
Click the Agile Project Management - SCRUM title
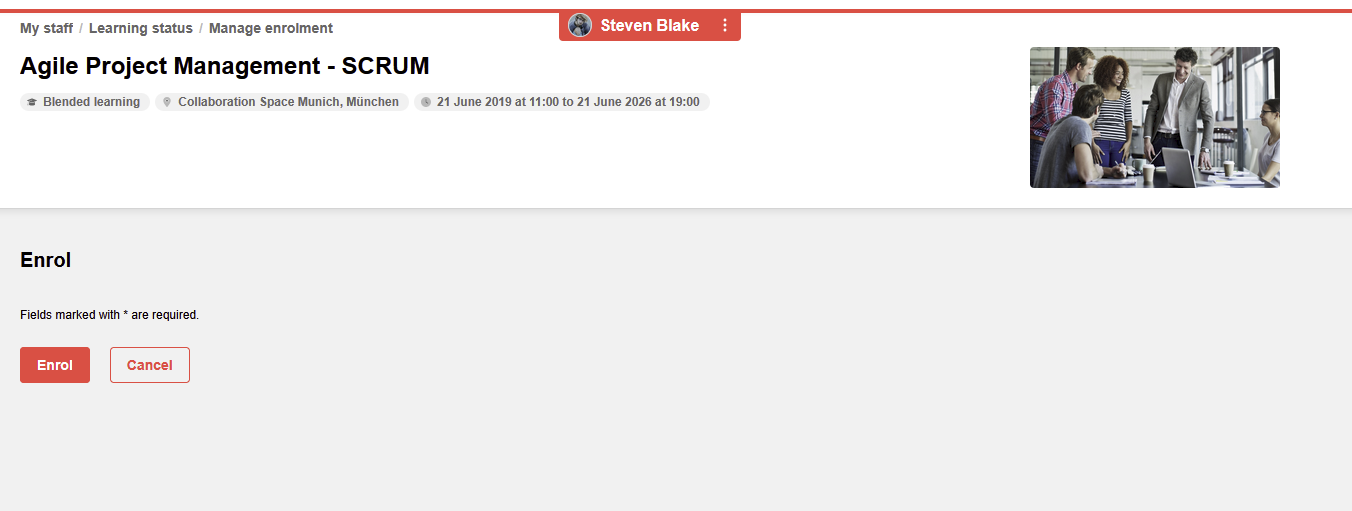225,66
